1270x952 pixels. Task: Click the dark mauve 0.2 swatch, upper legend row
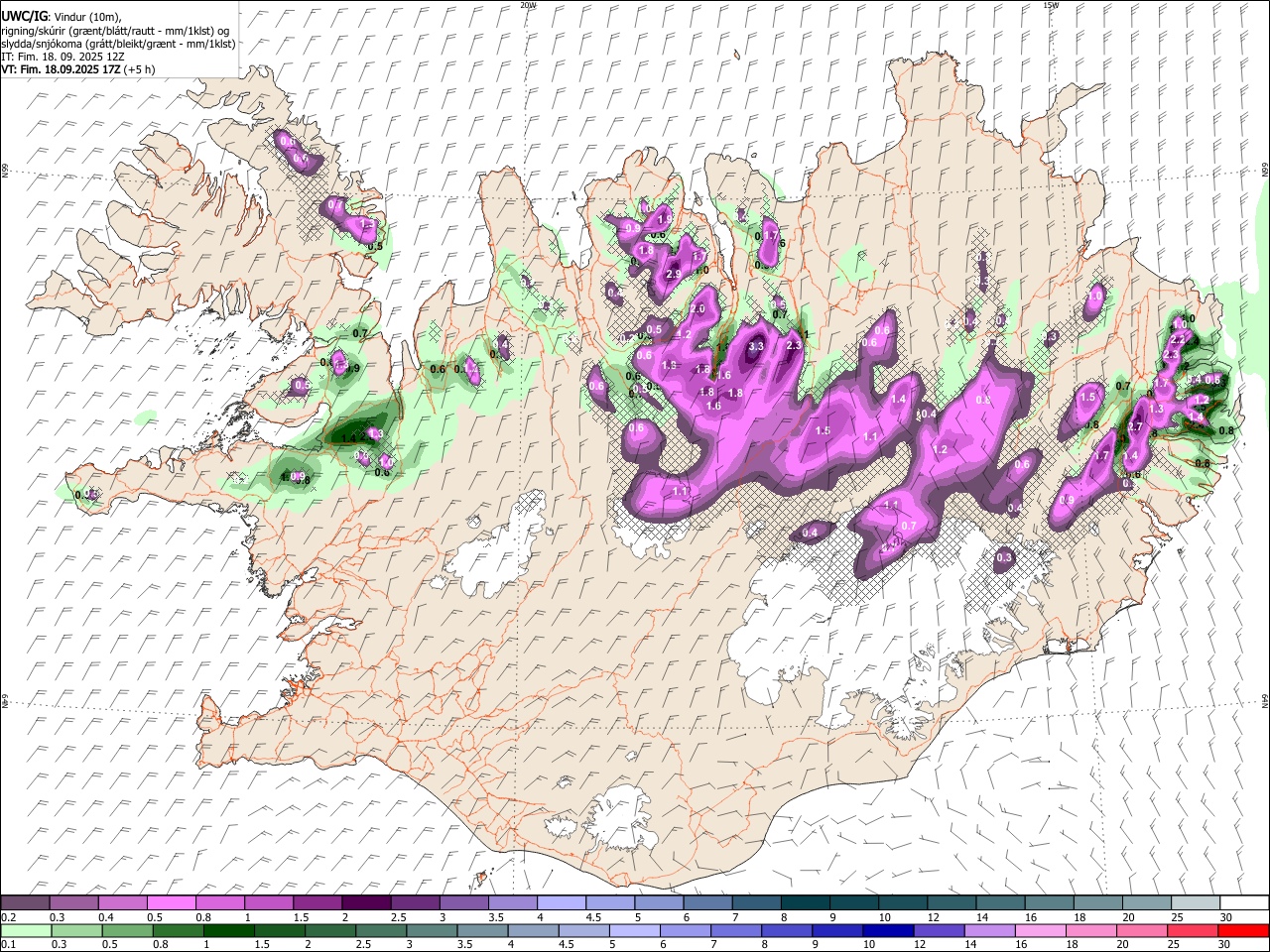click(25, 903)
